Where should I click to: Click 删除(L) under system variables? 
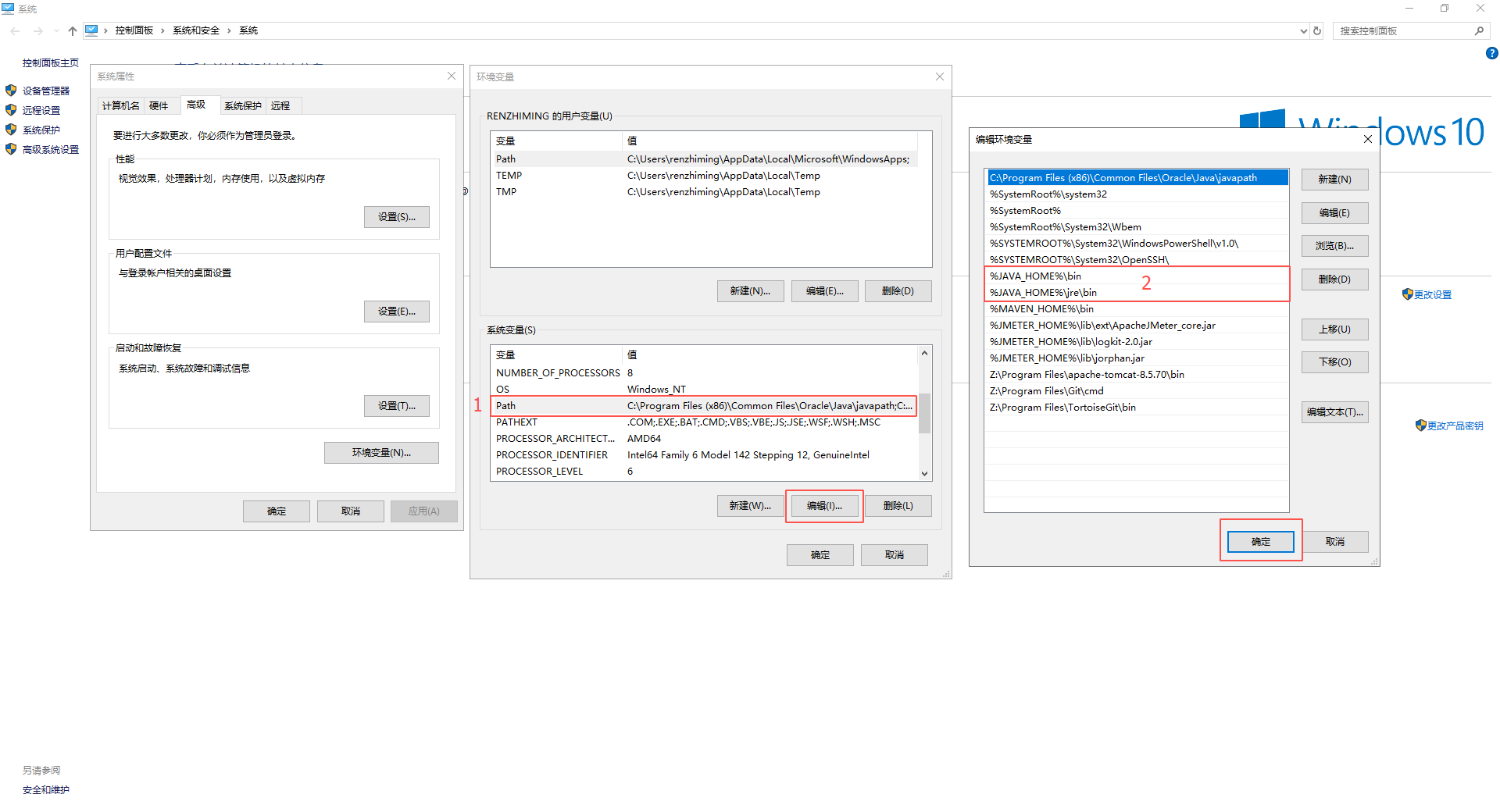pos(898,506)
